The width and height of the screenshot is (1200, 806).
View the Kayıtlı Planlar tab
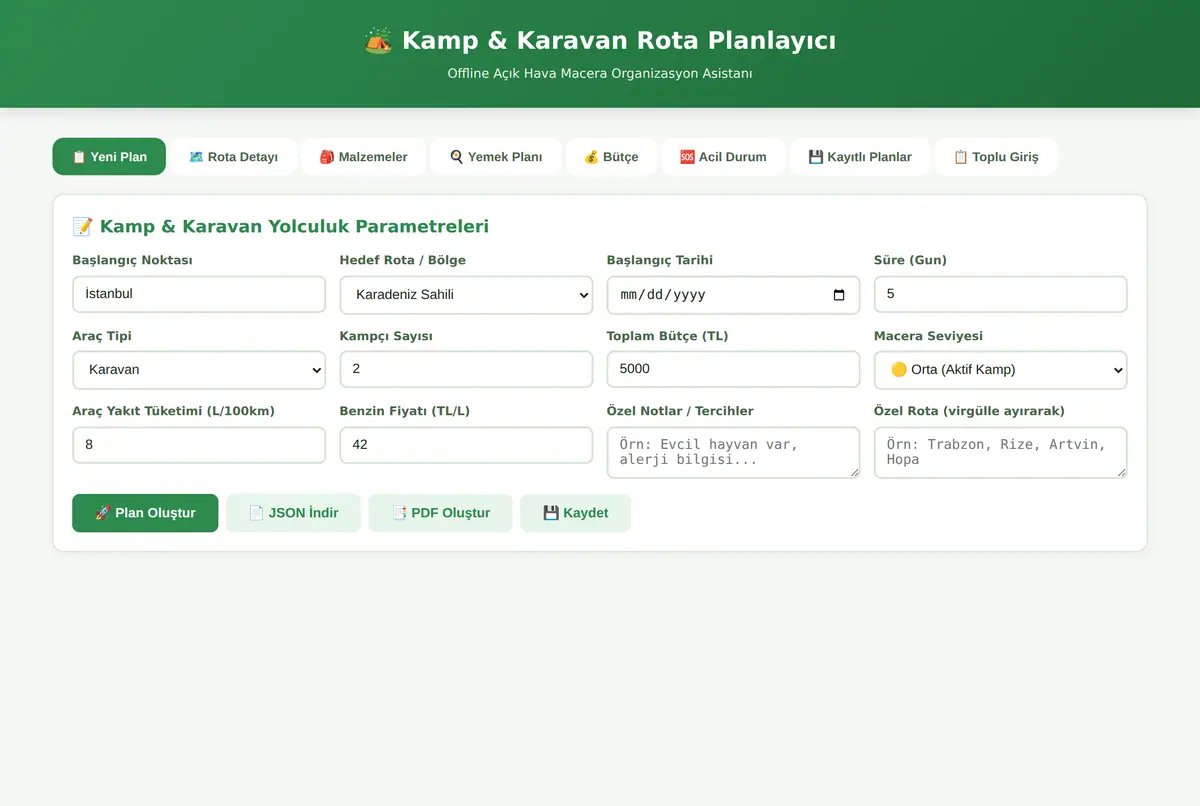click(x=860, y=157)
